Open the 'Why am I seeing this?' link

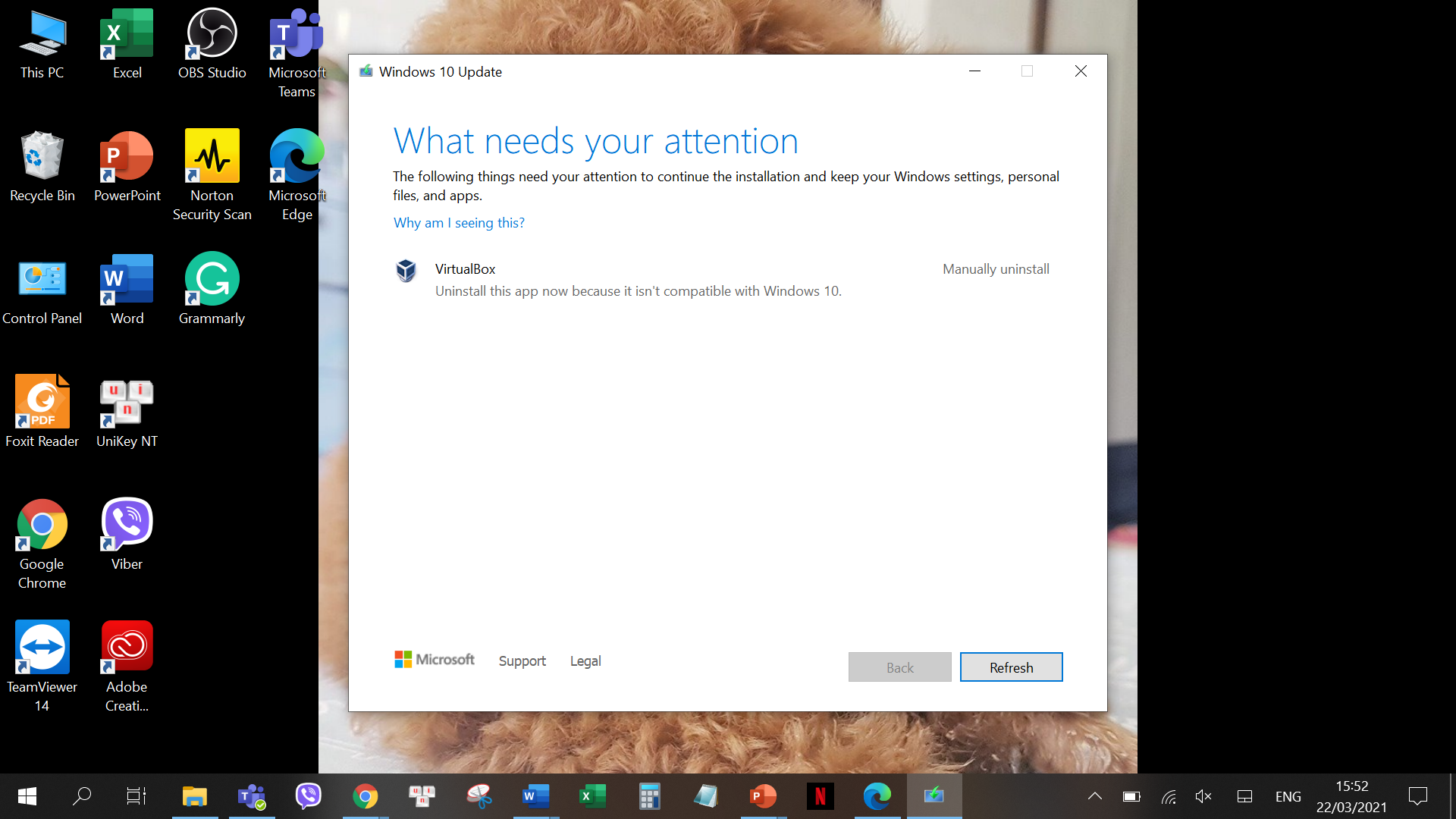(459, 223)
